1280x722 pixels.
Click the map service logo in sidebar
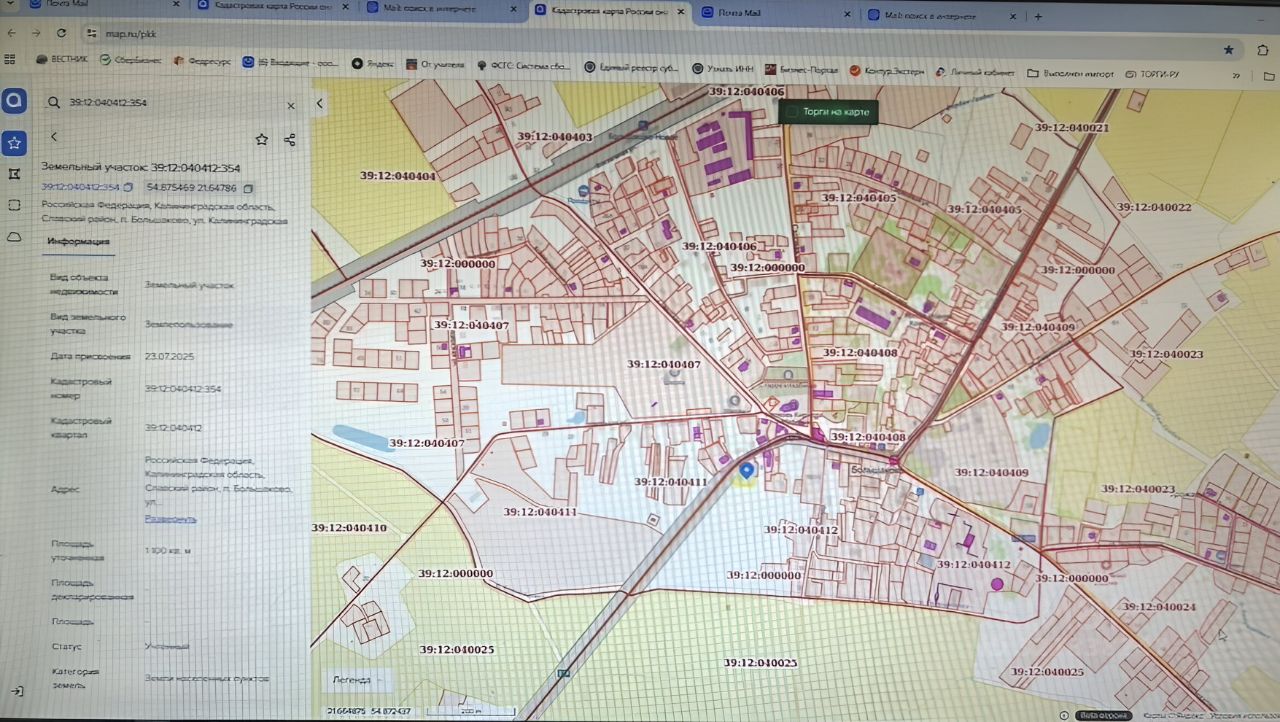14,102
